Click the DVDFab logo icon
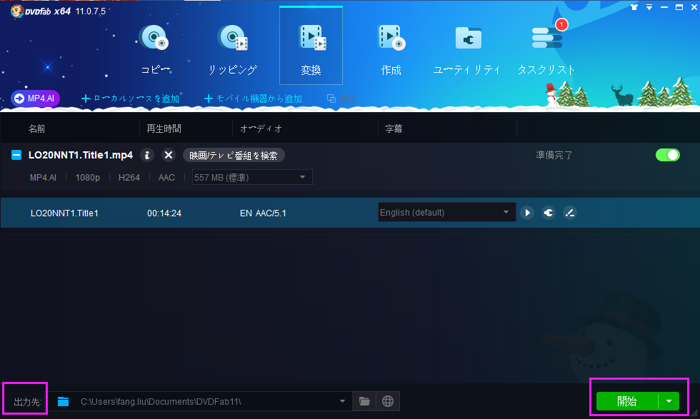The height and width of the screenshot is (419, 700). [x=17, y=11]
